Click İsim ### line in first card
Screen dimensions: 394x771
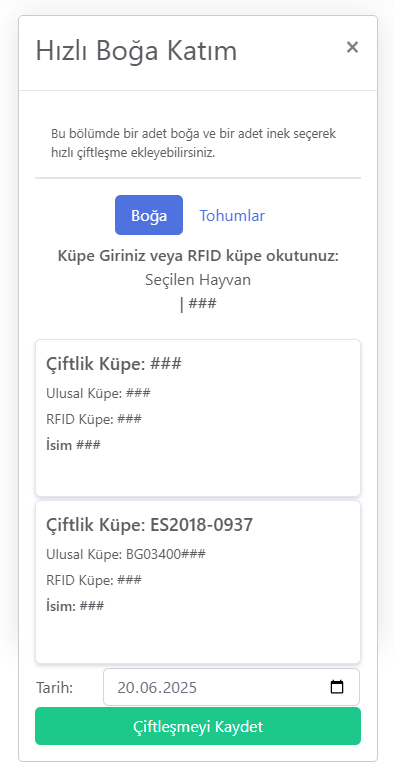tap(73, 445)
